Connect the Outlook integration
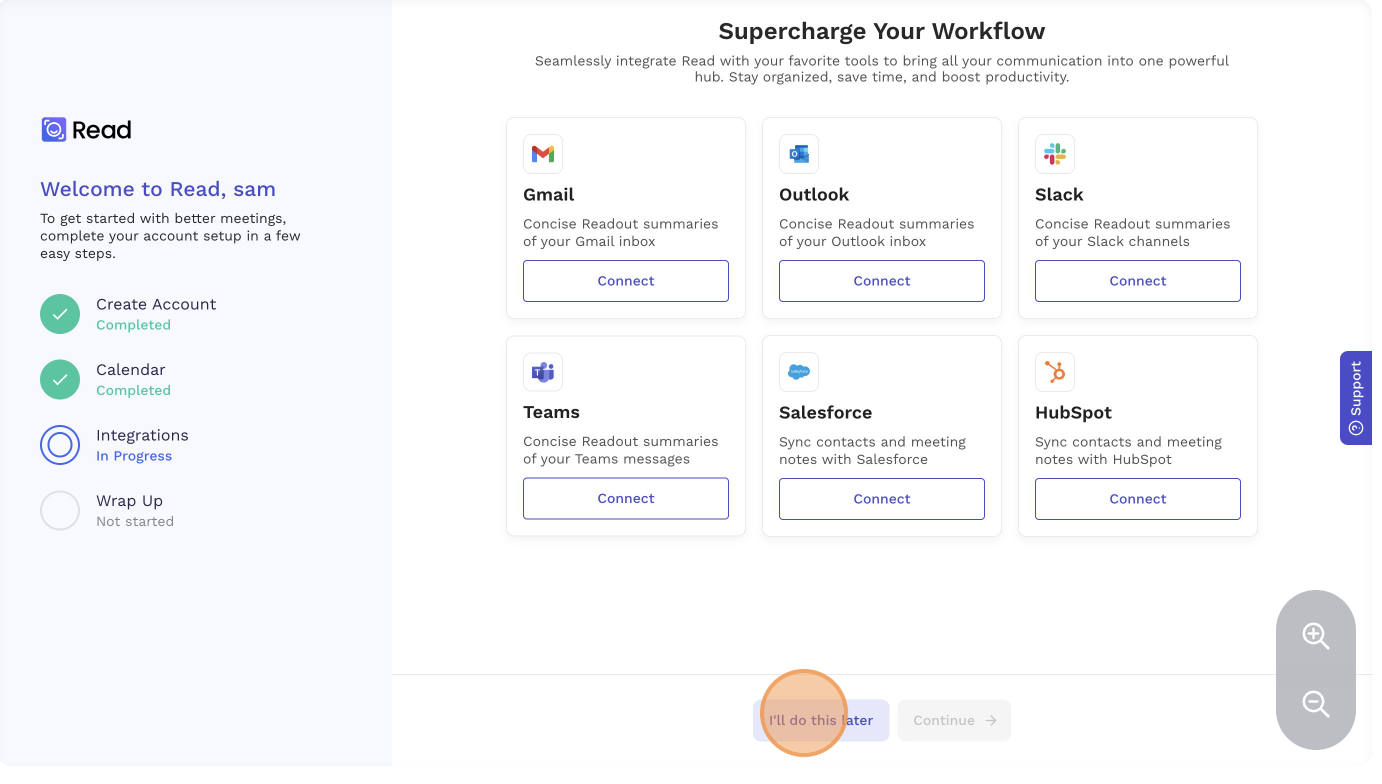Viewport: 1382px width, 784px height. coord(882,281)
